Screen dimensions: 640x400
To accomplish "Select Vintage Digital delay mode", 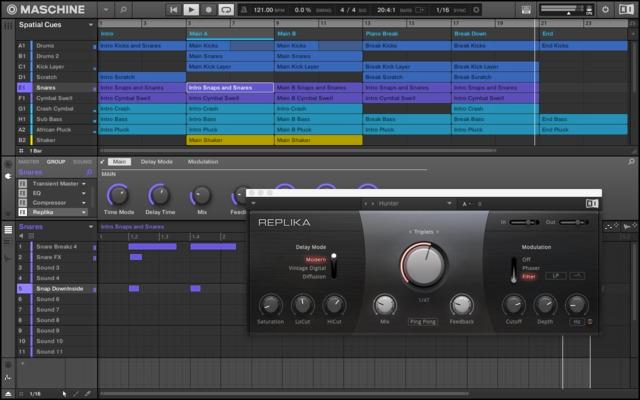I will pos(307,268).
